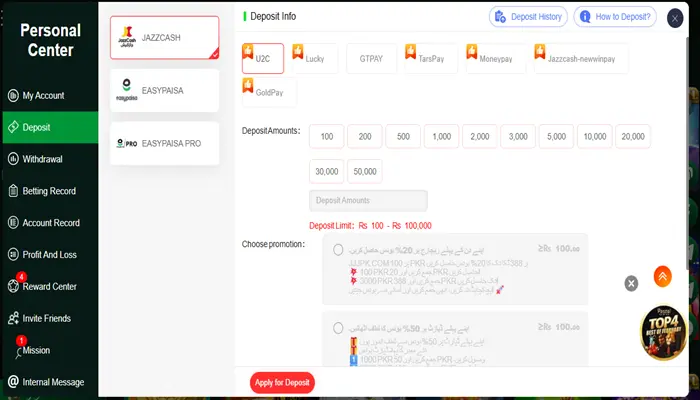Select the second promotion radio button
The height and width of the screenshot is (400, 700).
(339, 327)
